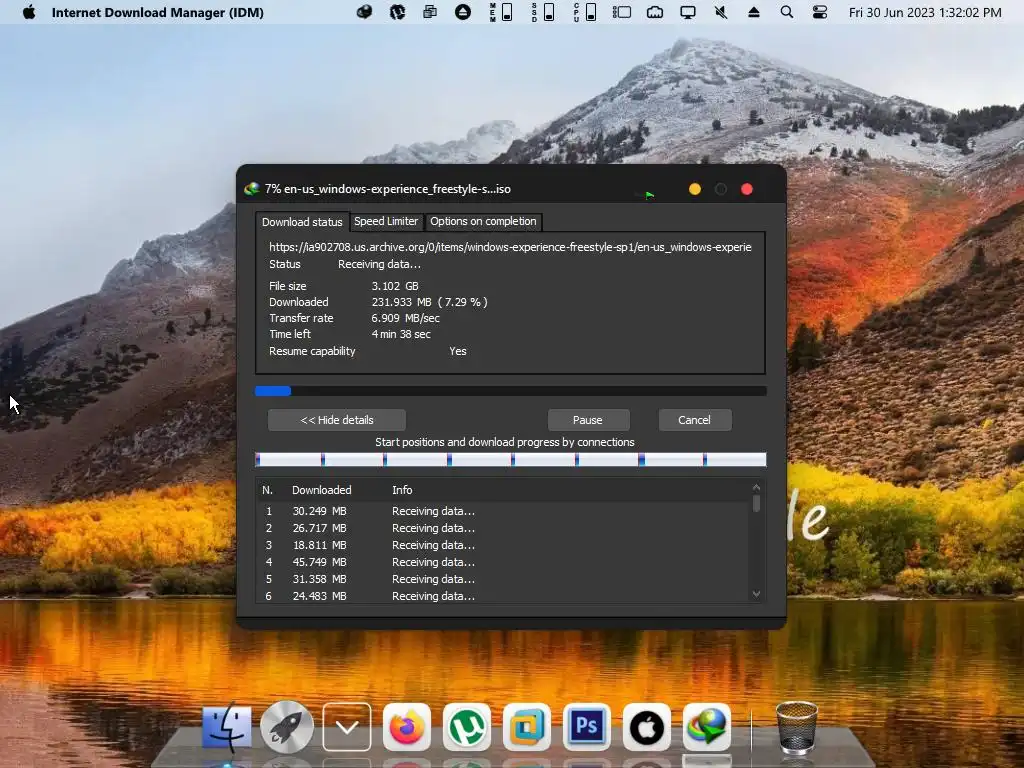The width and height of the screenshot is (1024, 768).
Task: Click the connections list scroll-down arrow
Action: tap(756, 594)
